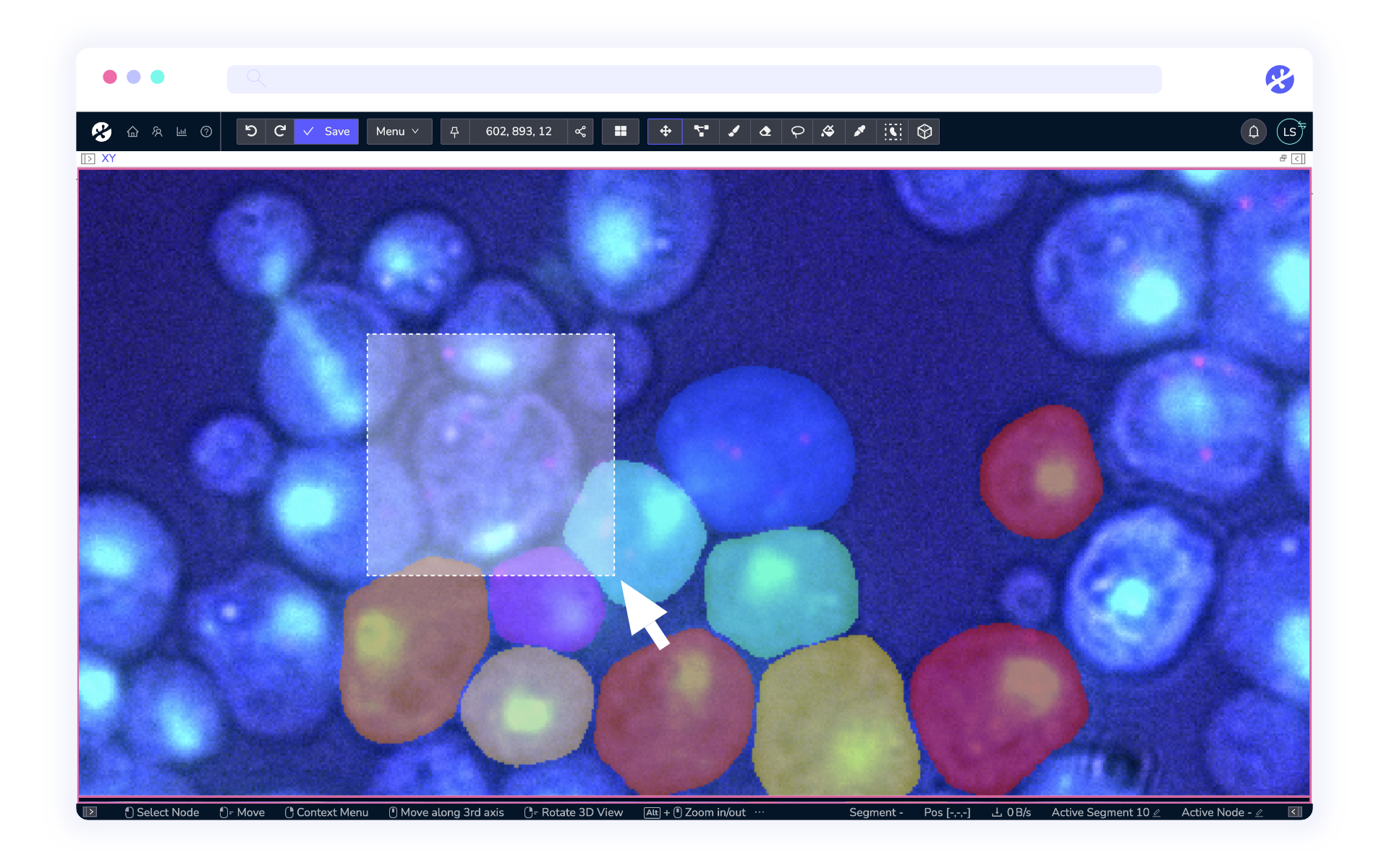The image size is (1389, 868).
Task: Select the Quick-select tool
Action: [893, 131]
